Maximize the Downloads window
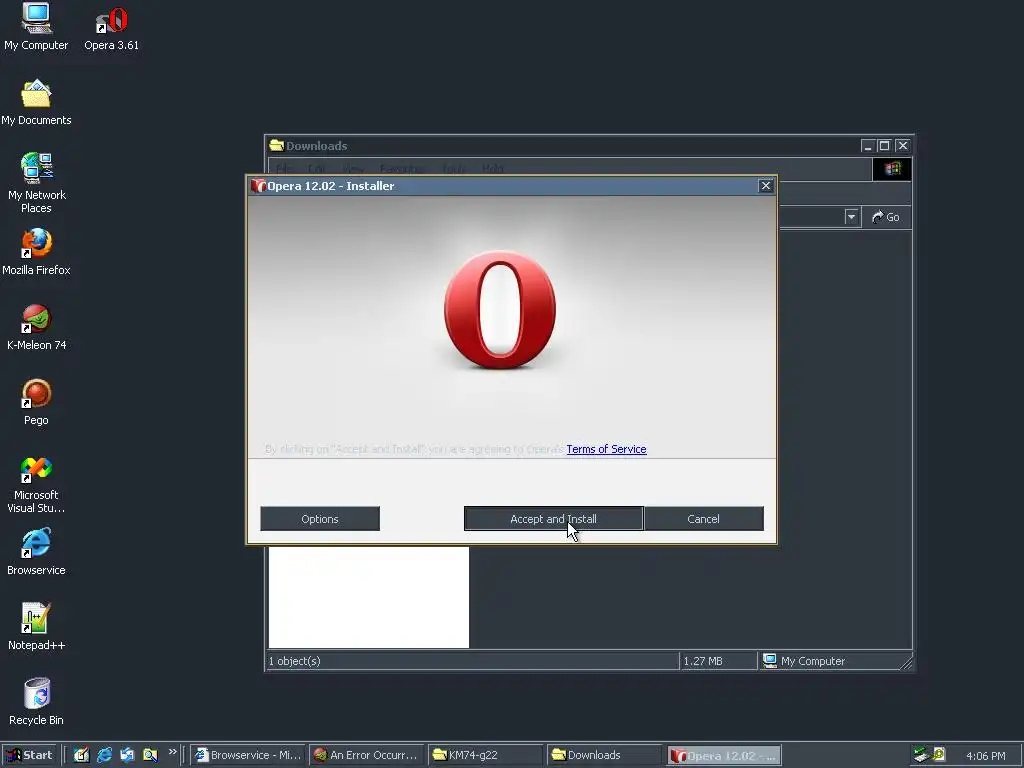The height and width of the screenshot is (768, 1024). 884,146
